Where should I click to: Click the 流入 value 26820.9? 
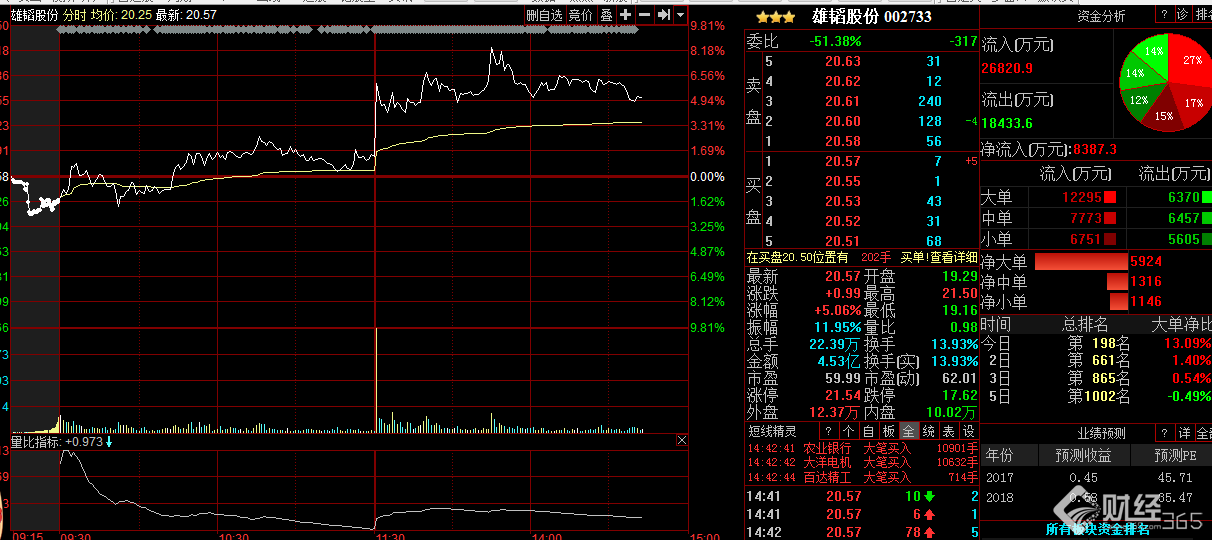click(x=1007, y=68)
